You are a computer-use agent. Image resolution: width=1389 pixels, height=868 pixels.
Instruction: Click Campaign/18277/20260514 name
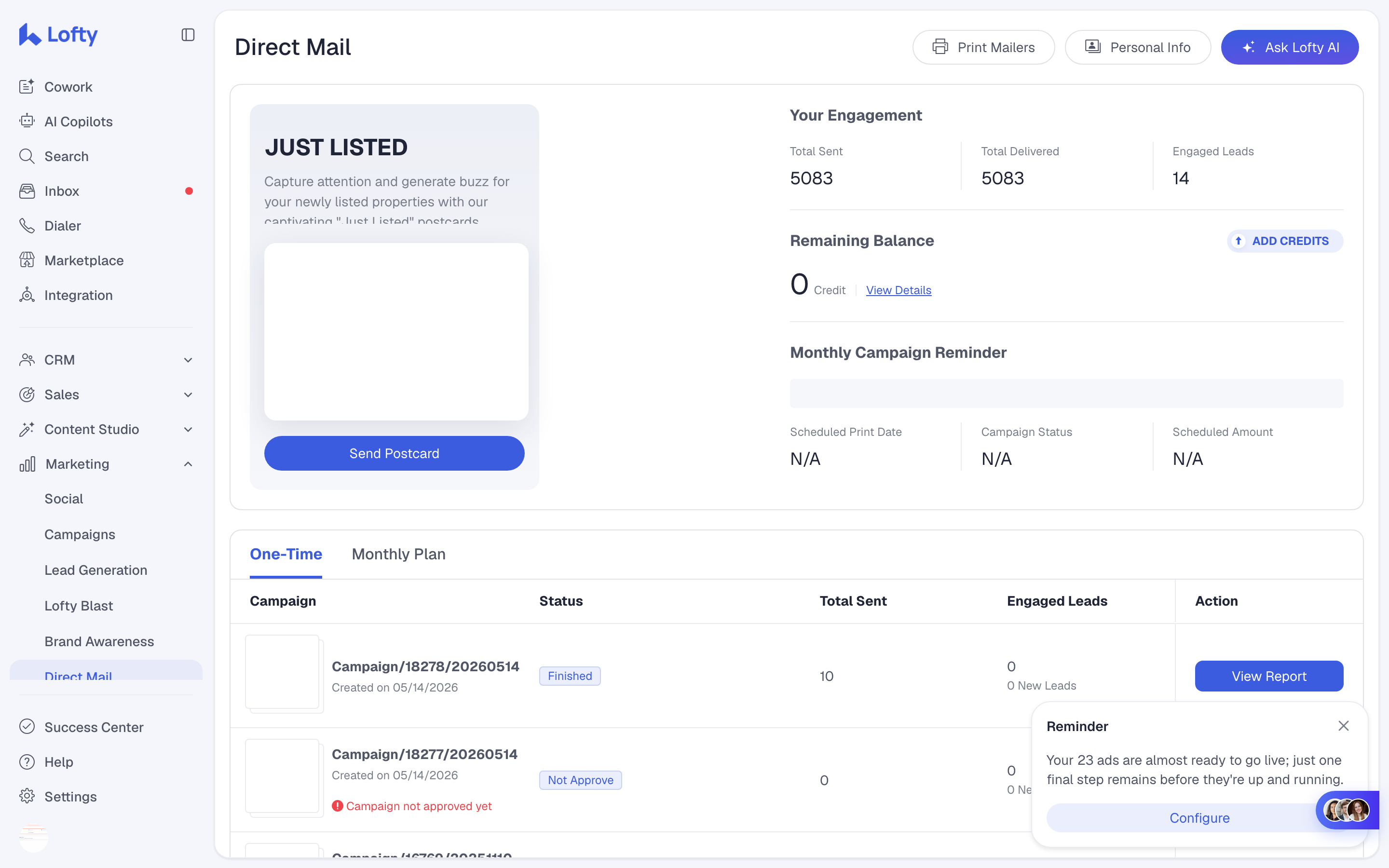(x=425, y=754)
